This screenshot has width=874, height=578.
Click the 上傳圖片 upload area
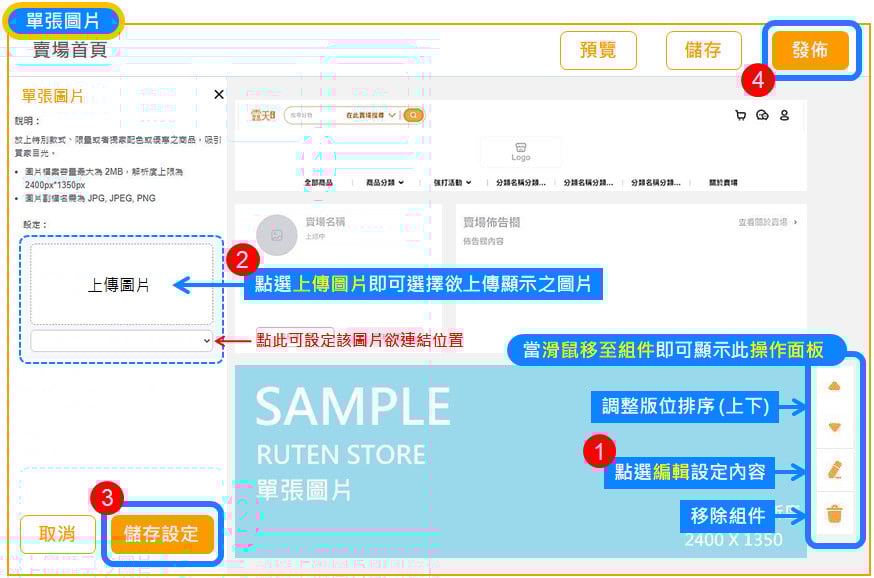[x=121, y=285]
